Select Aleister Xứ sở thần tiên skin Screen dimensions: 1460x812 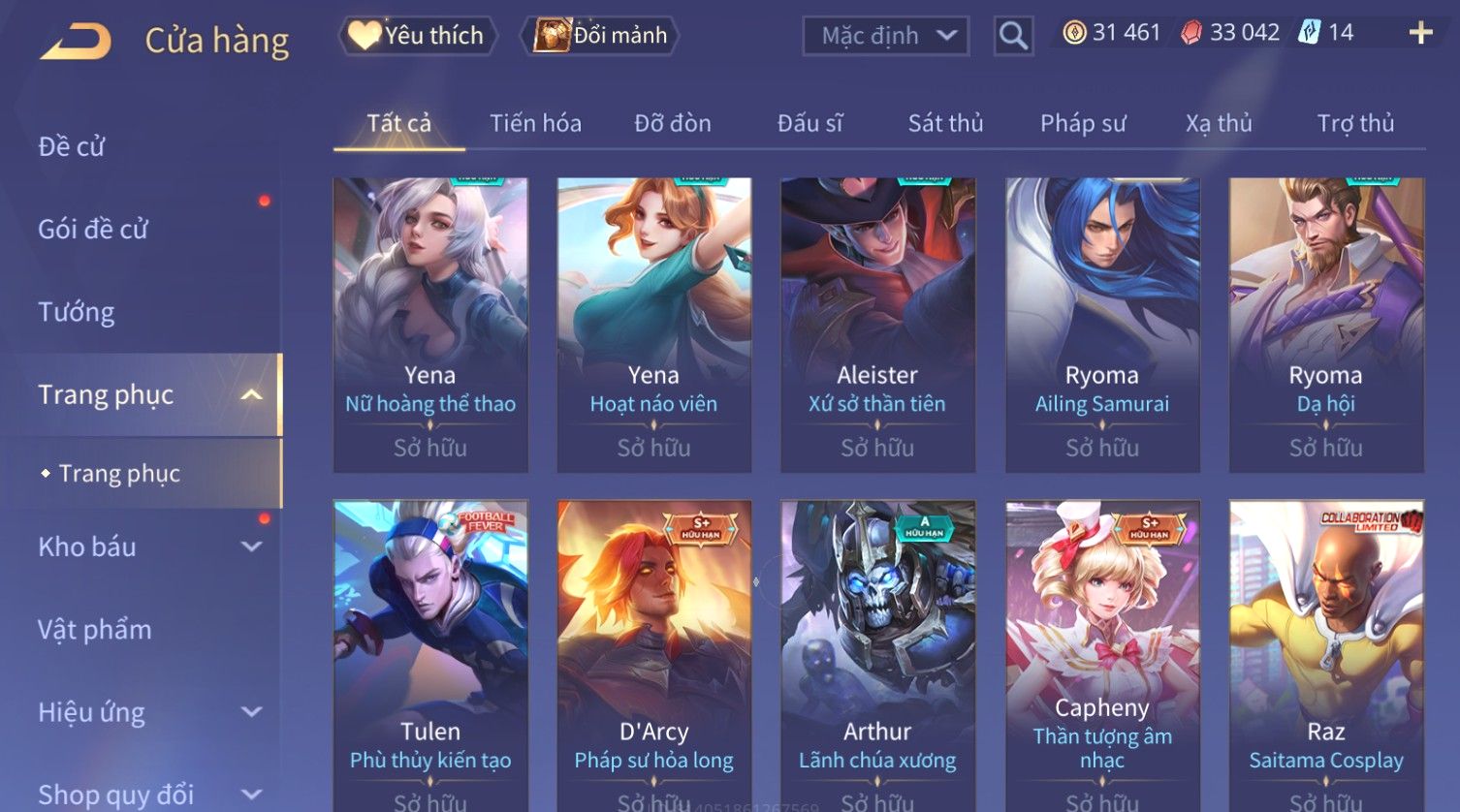pos(877,325)
